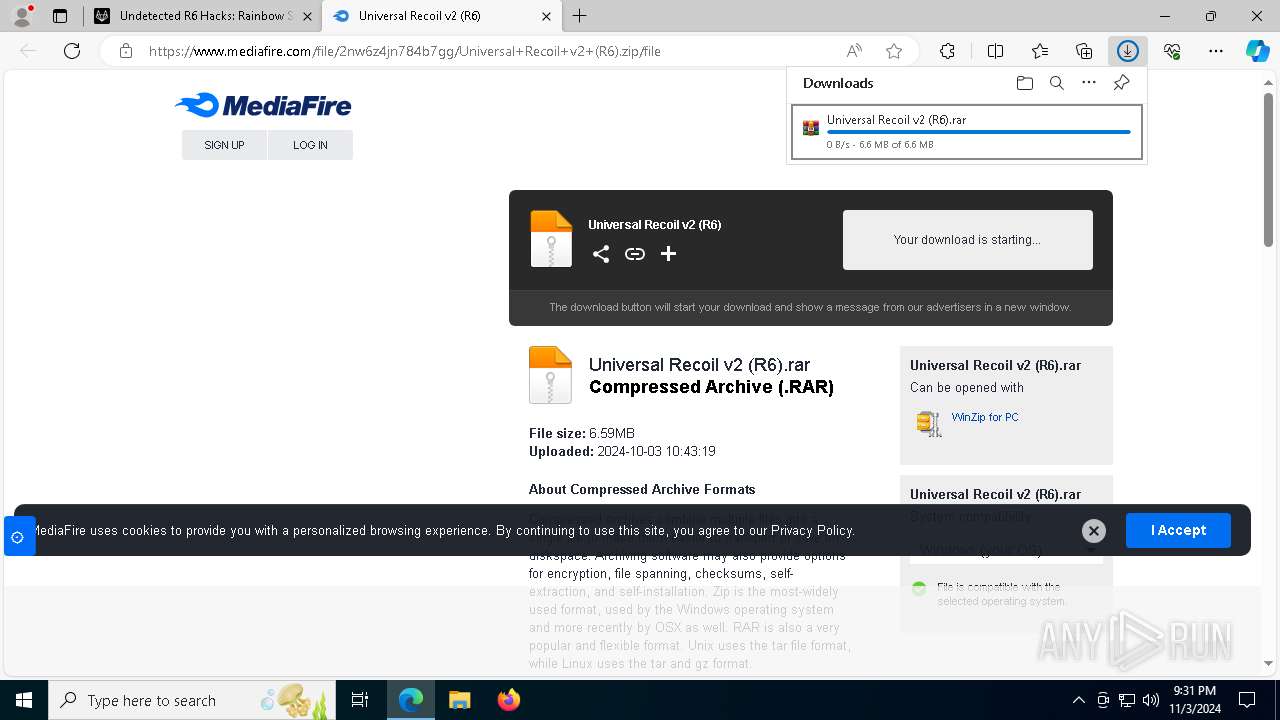Image resolution: width=1280 pixels, height=720 pixels.
Task: Copy the file link icon
Action: 635,254
